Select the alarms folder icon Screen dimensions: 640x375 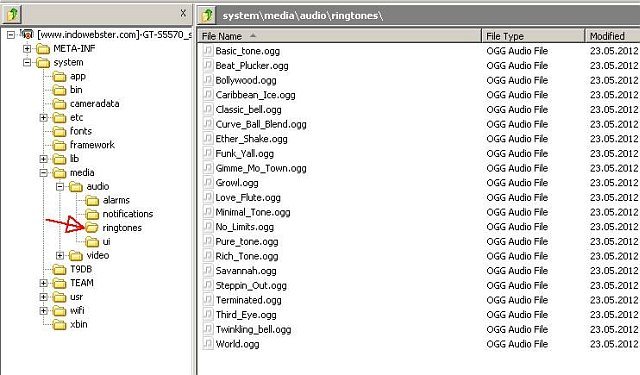(93, 200)
